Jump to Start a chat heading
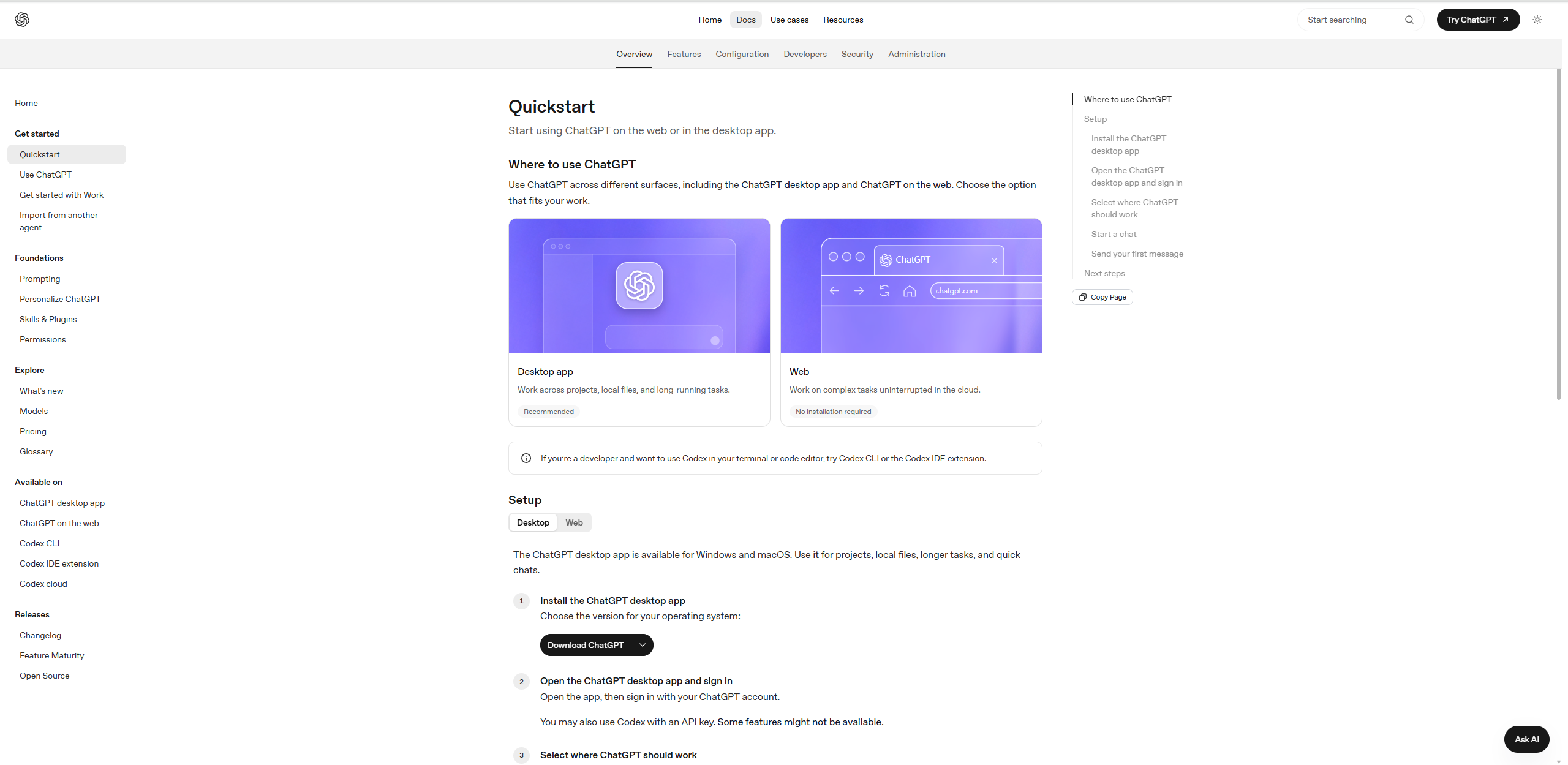 click(1113, 234)
